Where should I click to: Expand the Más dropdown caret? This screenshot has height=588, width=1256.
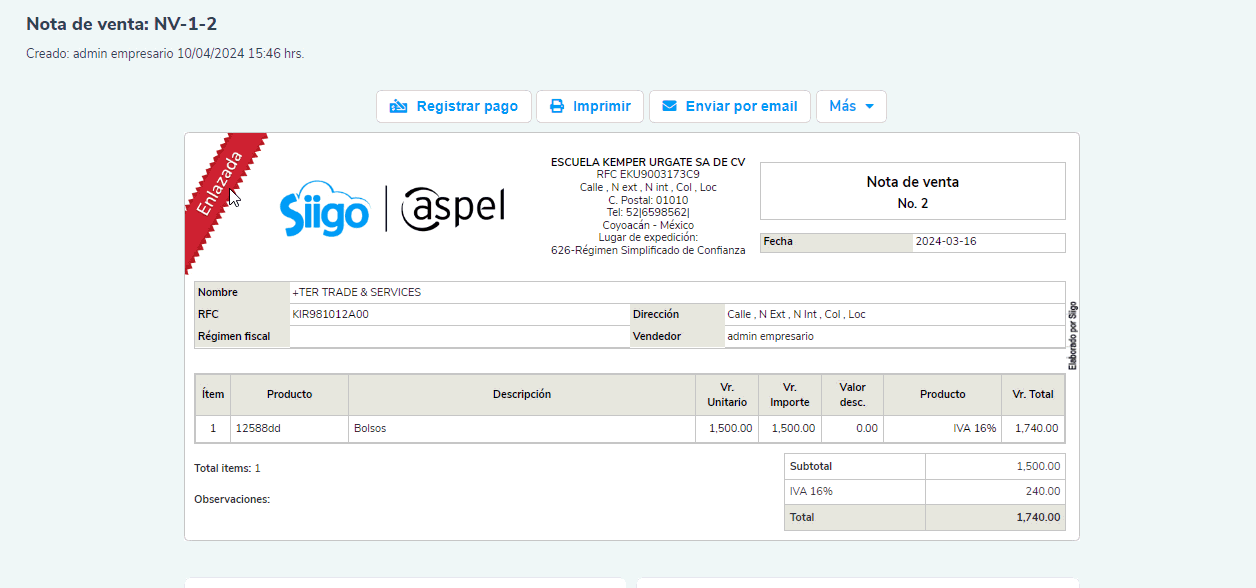869,107
